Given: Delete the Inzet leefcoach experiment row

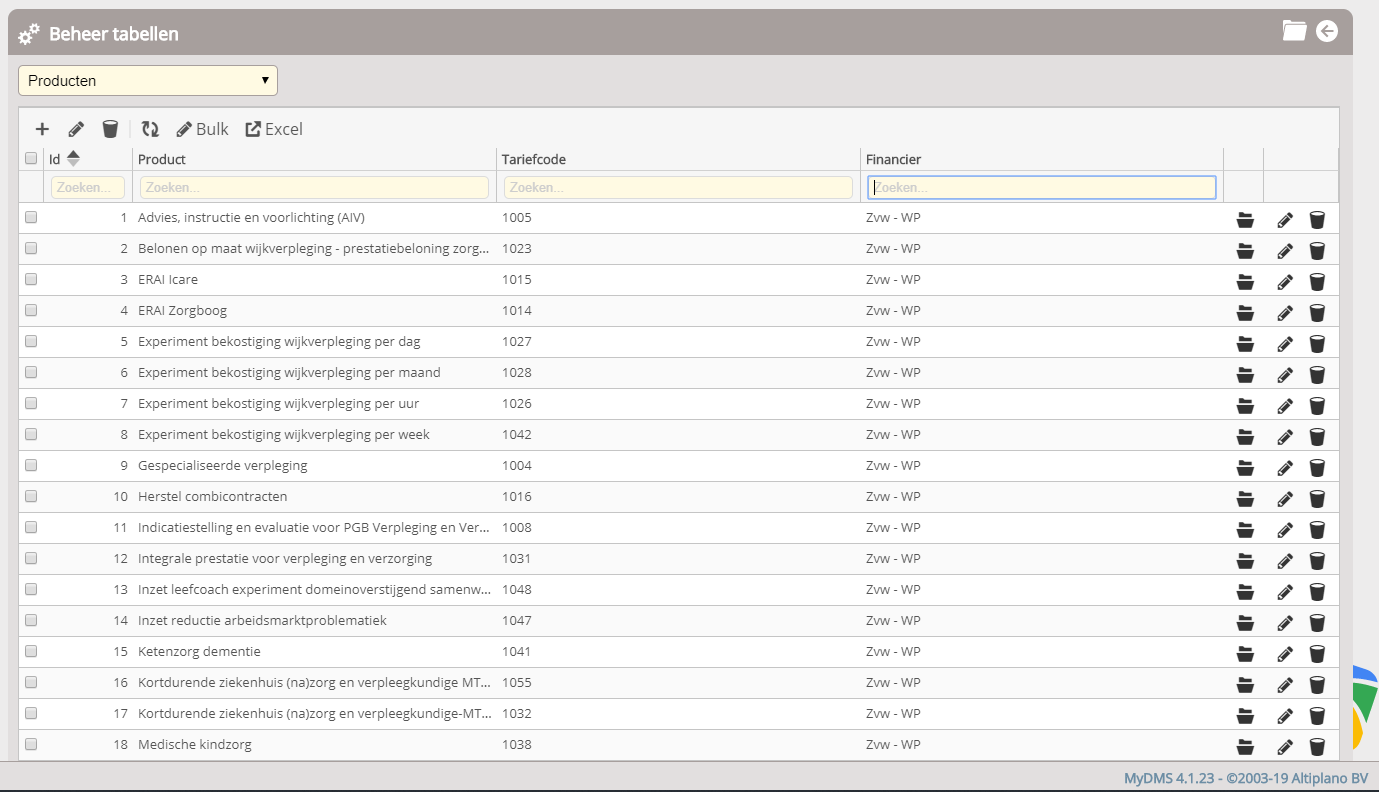Looking at the screenshot, I should pos(1317,592).
